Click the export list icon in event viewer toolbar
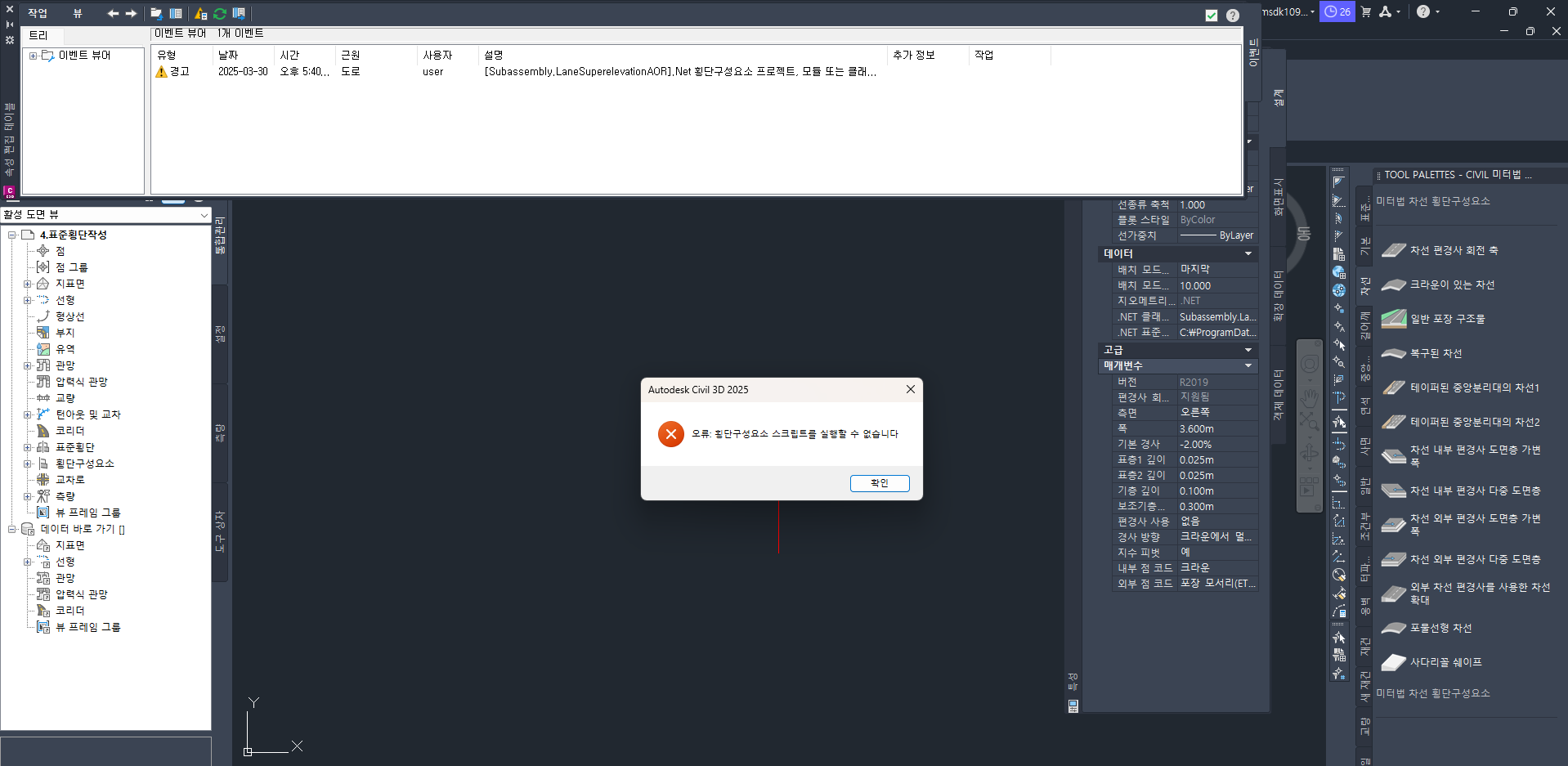 (240, 13)
